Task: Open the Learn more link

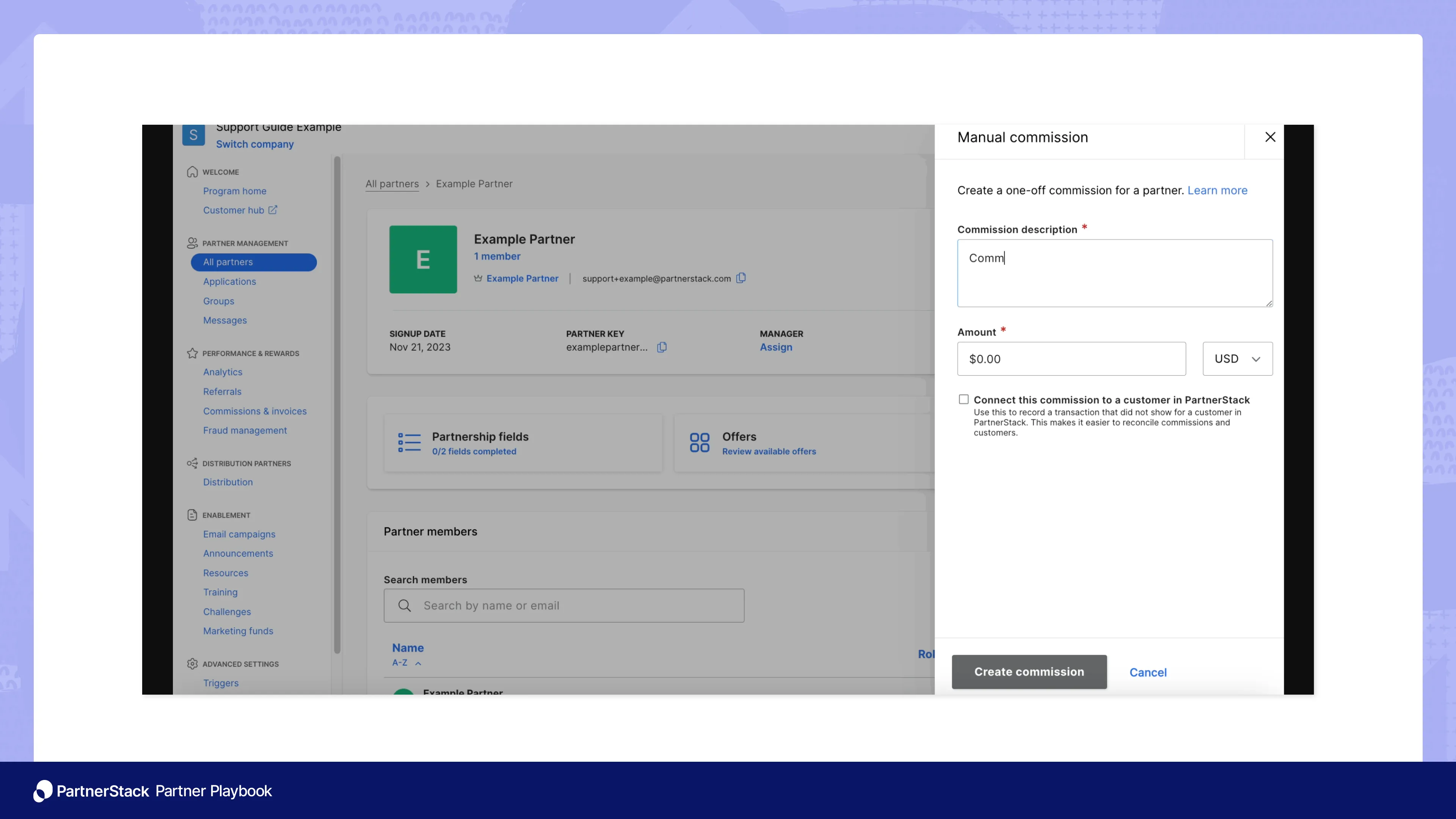Action: click(x=1218, y=190)
